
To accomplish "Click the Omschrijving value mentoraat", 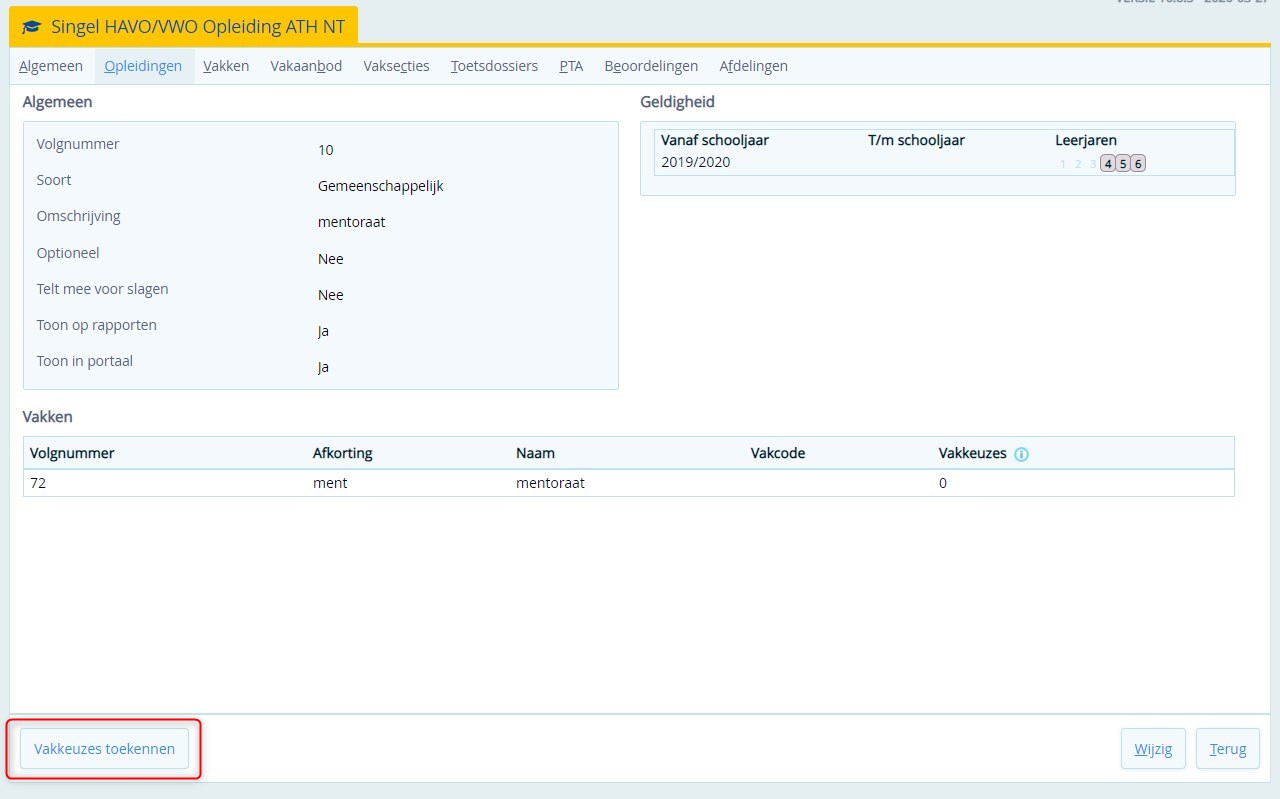I will point(351,222).
